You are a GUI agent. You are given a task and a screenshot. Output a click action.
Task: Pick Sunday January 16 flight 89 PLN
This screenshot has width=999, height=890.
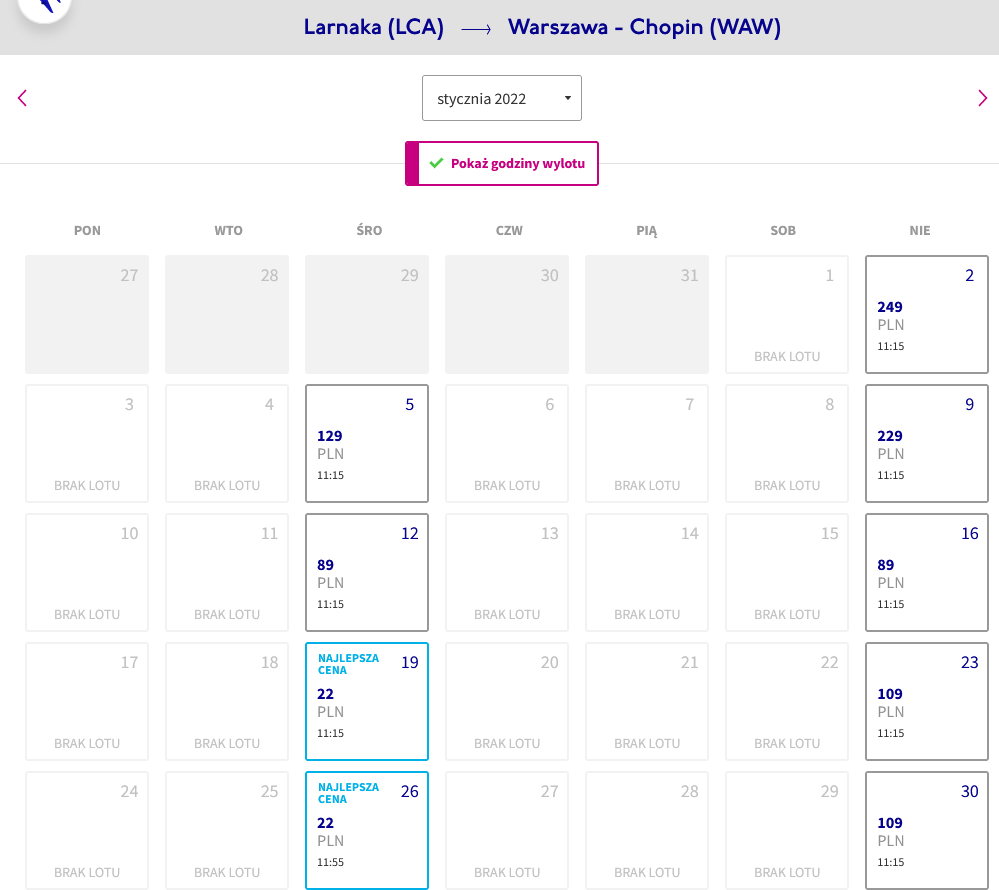pyautogui.click(x=926, y=573)
